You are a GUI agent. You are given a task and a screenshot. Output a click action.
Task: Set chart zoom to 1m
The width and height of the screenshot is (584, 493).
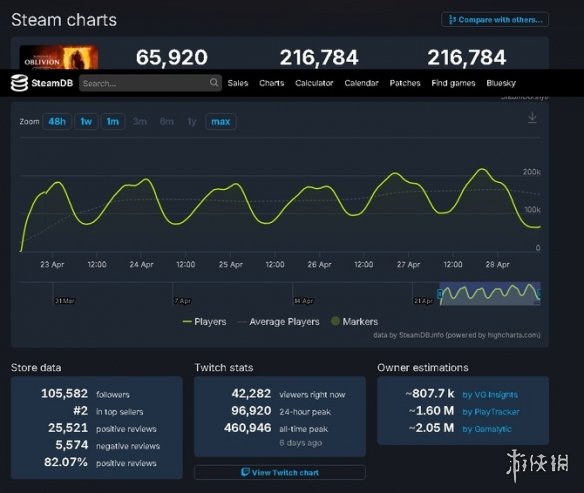(113, 121)
